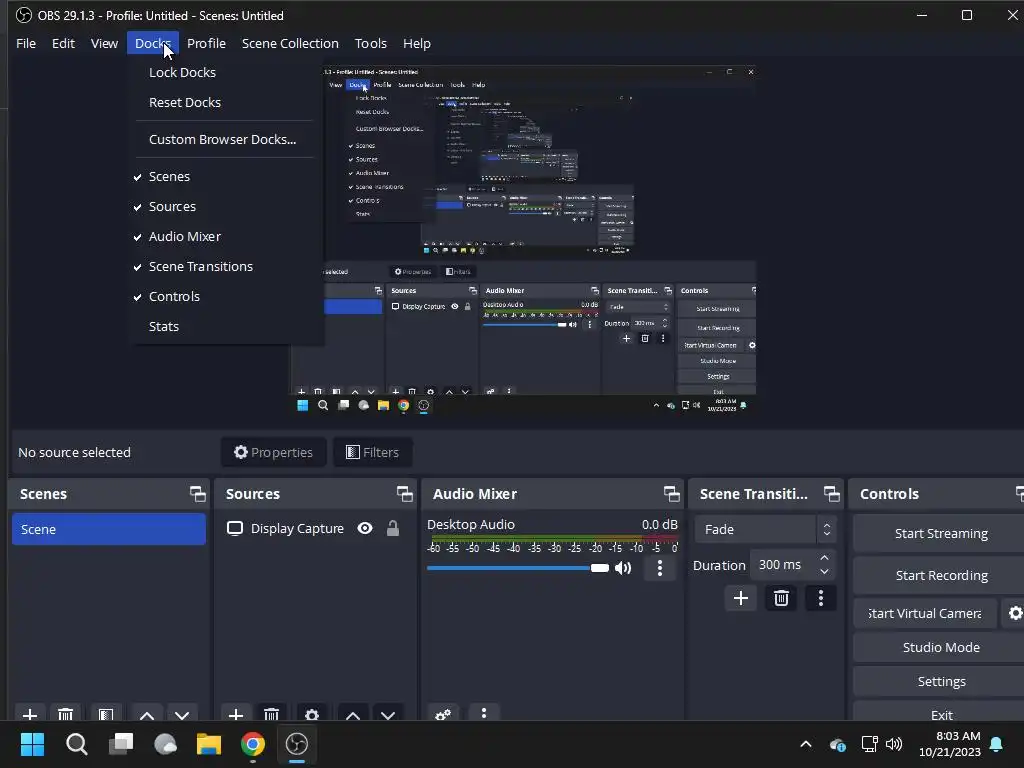Screen dimensions: 1024x768
Task: Open advanced audio properties gears icon
Action: [x=443, y=714]
